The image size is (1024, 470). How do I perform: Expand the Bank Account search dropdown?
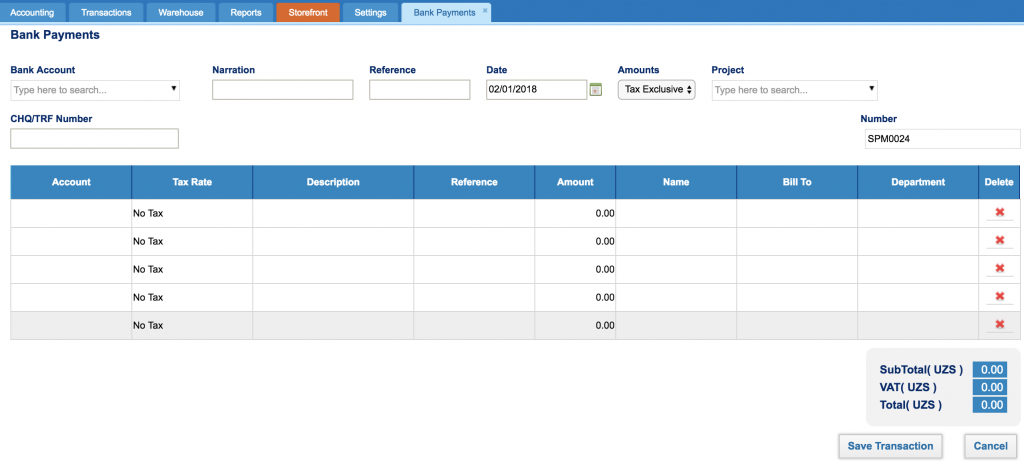tap(174, 89)
